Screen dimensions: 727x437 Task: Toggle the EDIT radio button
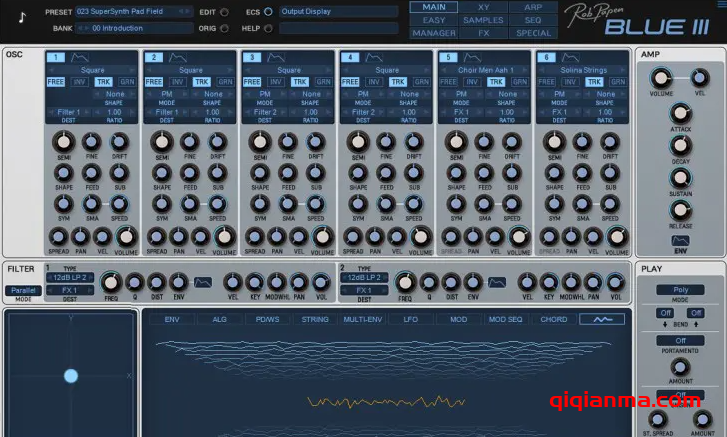(x=224, y=12)
